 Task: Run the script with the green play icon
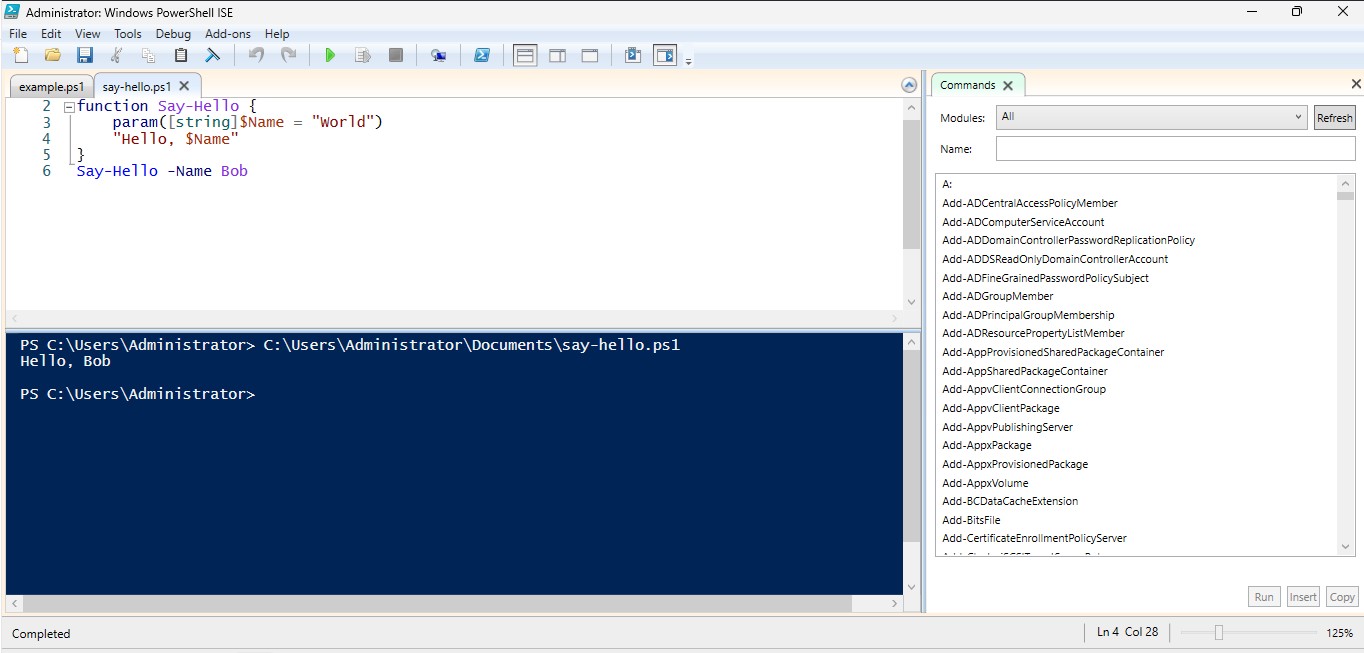point(330,55)
